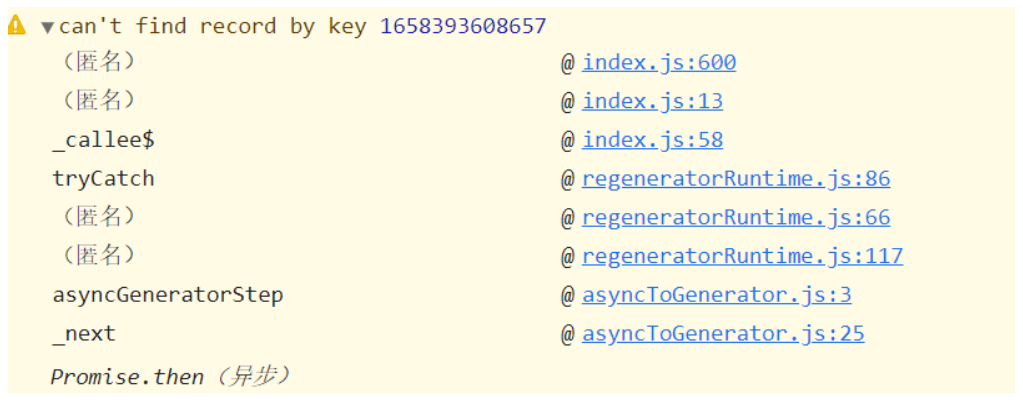
Task: Open the index.js:600 source link
Action: (659, 63)
